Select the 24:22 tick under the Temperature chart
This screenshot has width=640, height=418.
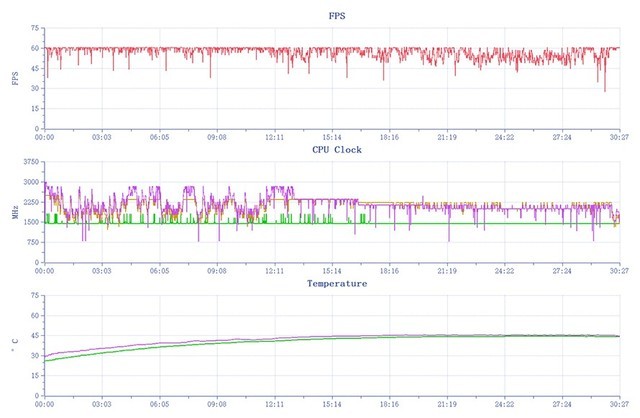(x=504, y=405)
